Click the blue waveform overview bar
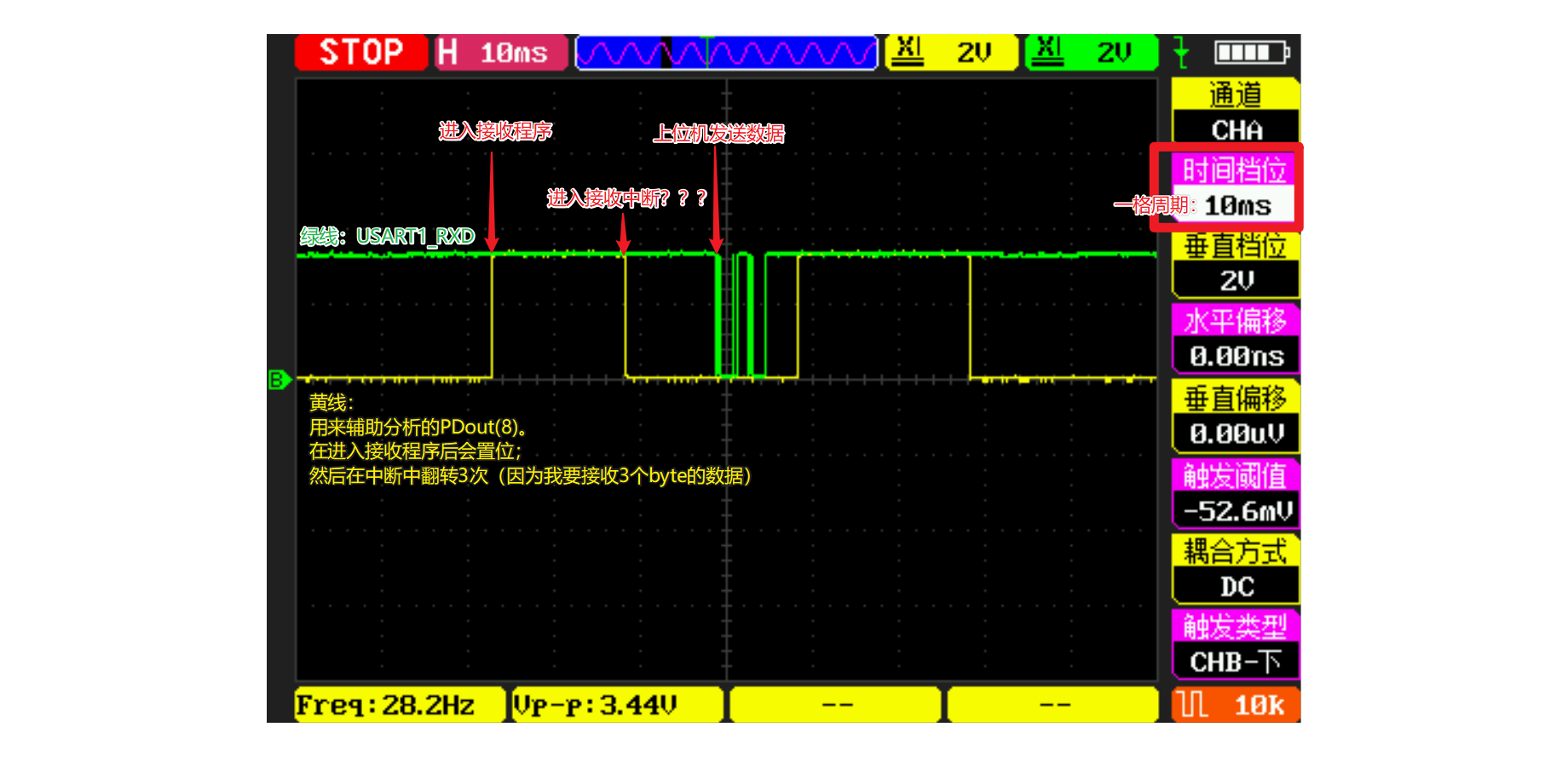This screenshot has width=1568, height=758. pyautogui.click(x=726, y=53)
